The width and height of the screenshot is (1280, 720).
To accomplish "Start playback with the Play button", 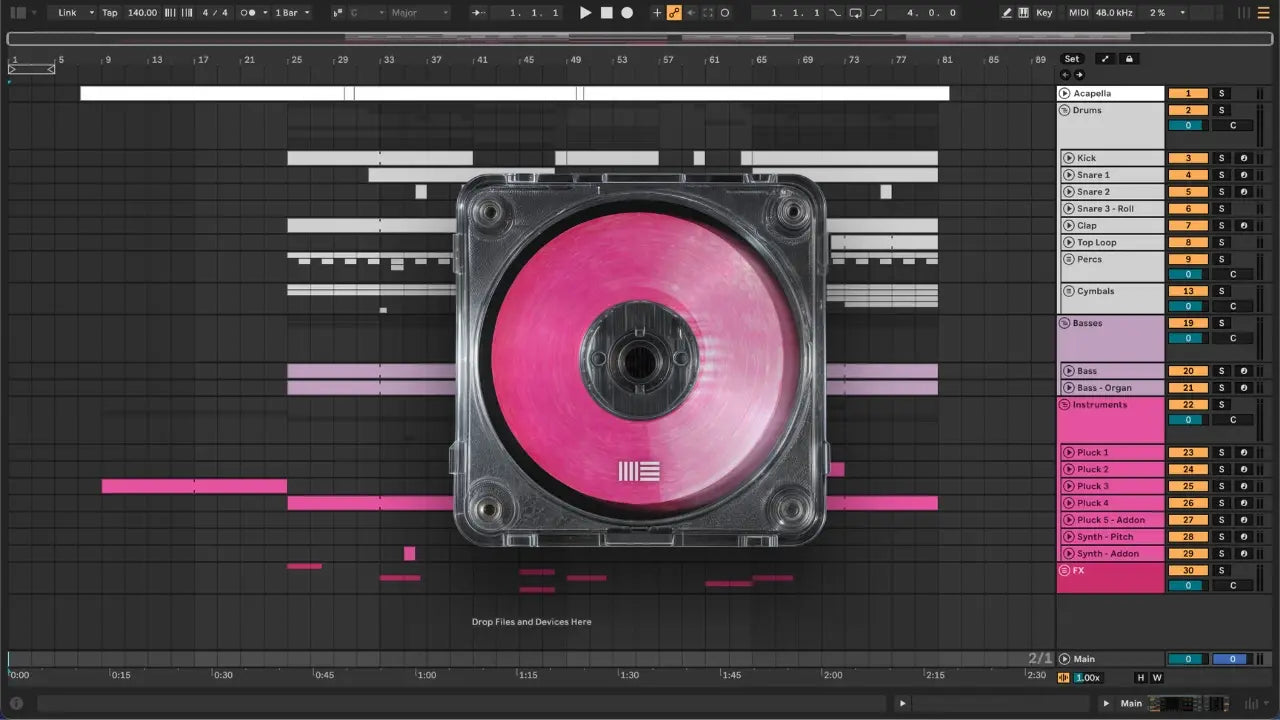I will (586, 13).
